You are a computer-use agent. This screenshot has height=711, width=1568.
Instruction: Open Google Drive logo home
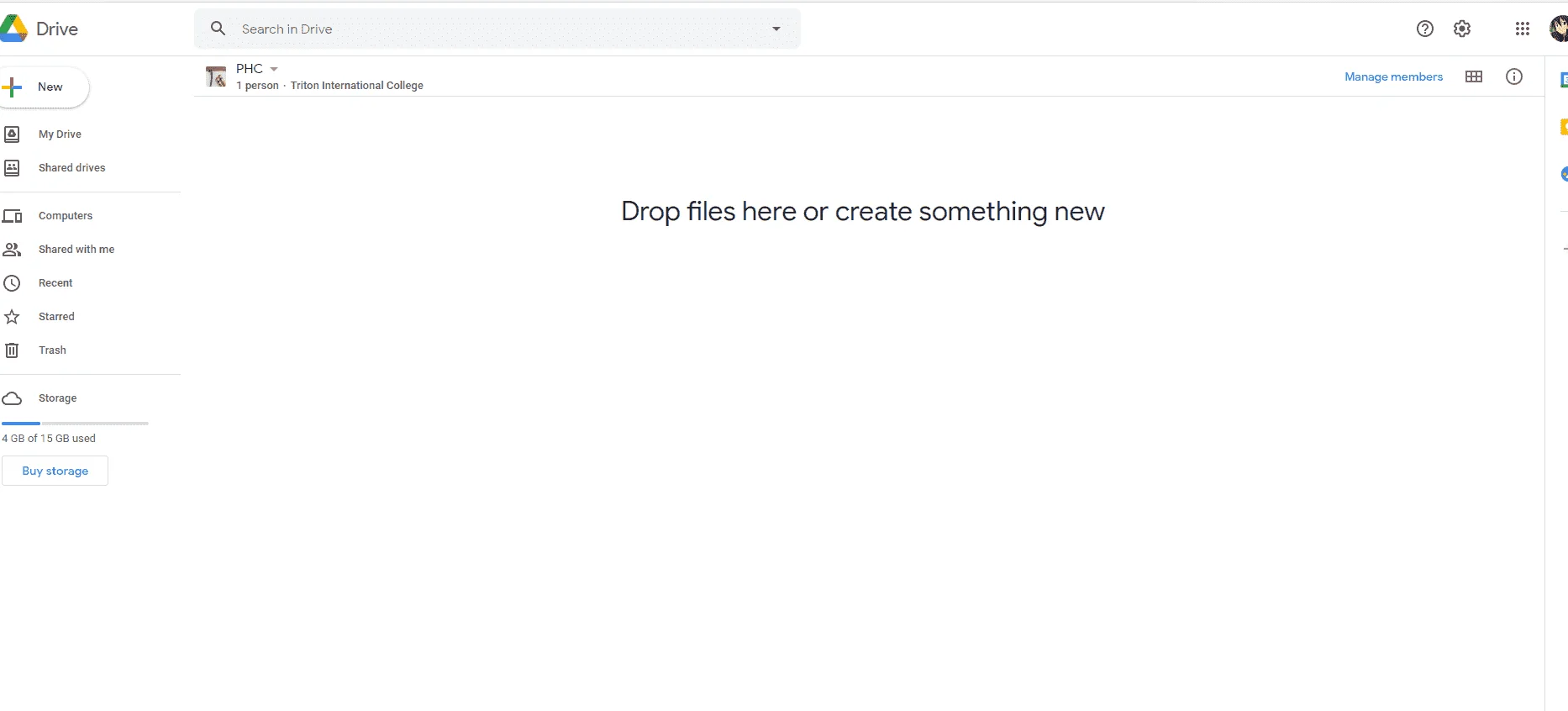tap(39, 29)
